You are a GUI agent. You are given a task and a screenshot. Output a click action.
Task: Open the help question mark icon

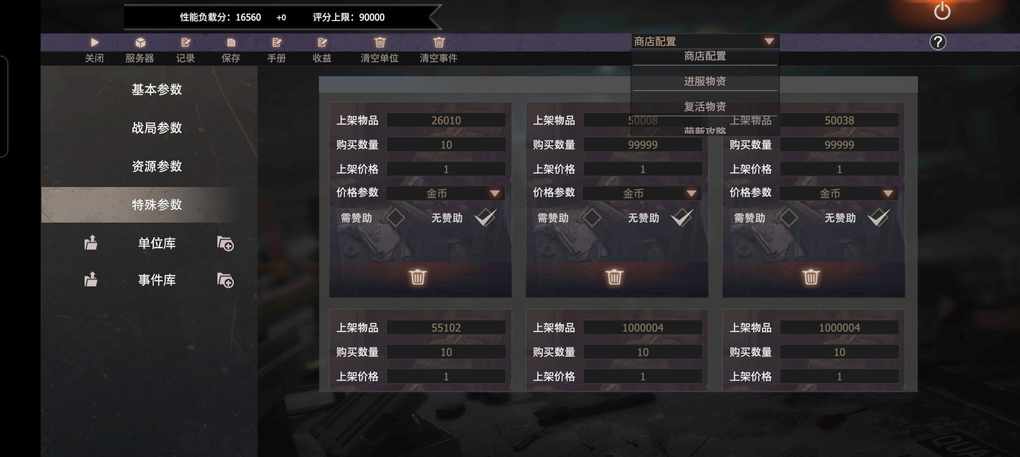[x=937, y=43]
